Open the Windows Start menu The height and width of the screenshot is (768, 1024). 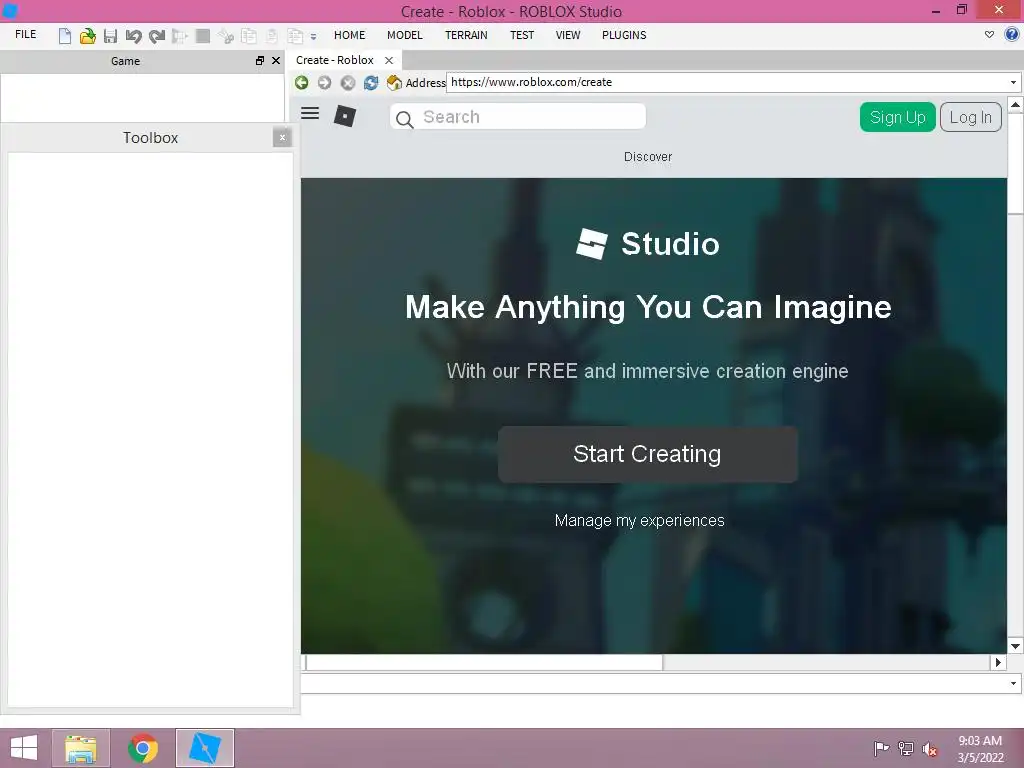coord(24,748)
